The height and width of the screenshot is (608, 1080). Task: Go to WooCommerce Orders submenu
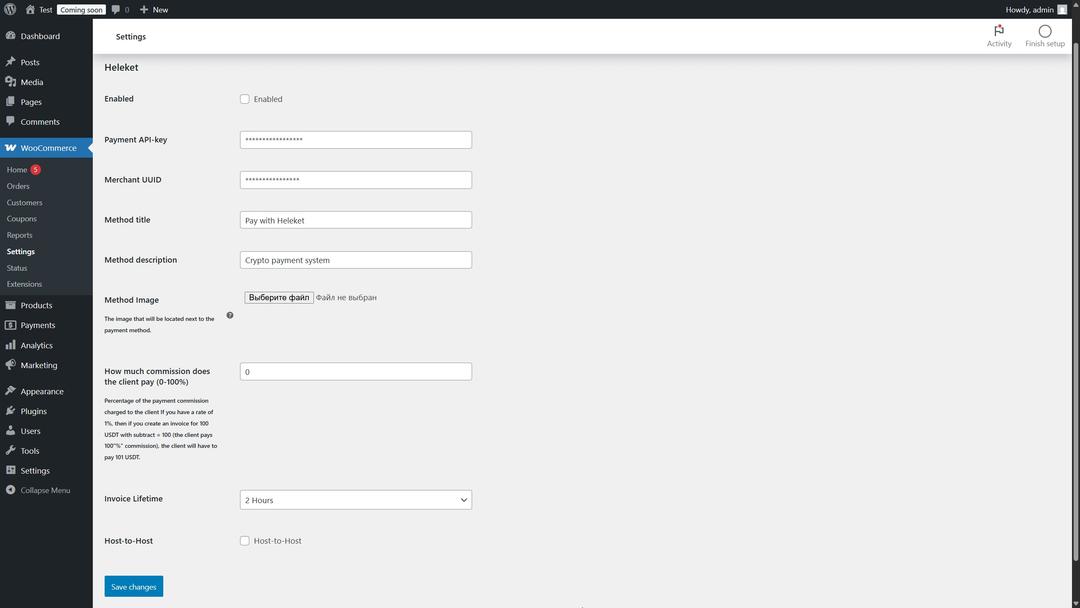coord(18,186)
